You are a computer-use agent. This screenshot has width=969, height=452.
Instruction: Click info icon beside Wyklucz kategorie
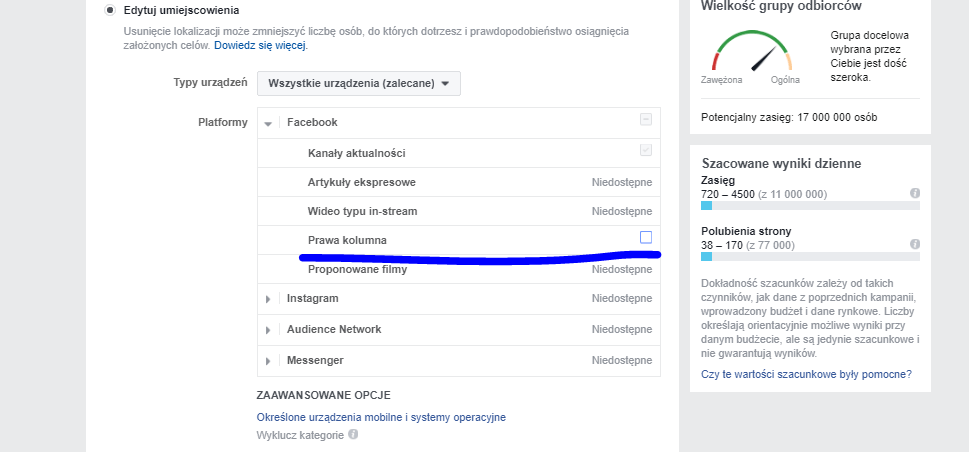click(353, 435)
